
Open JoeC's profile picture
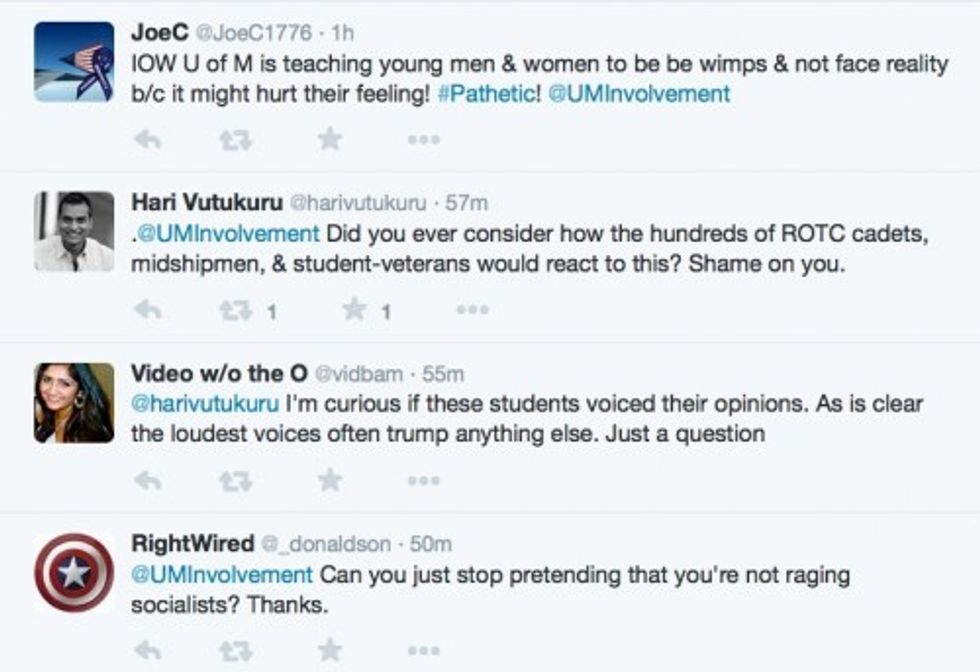[74, 62]
